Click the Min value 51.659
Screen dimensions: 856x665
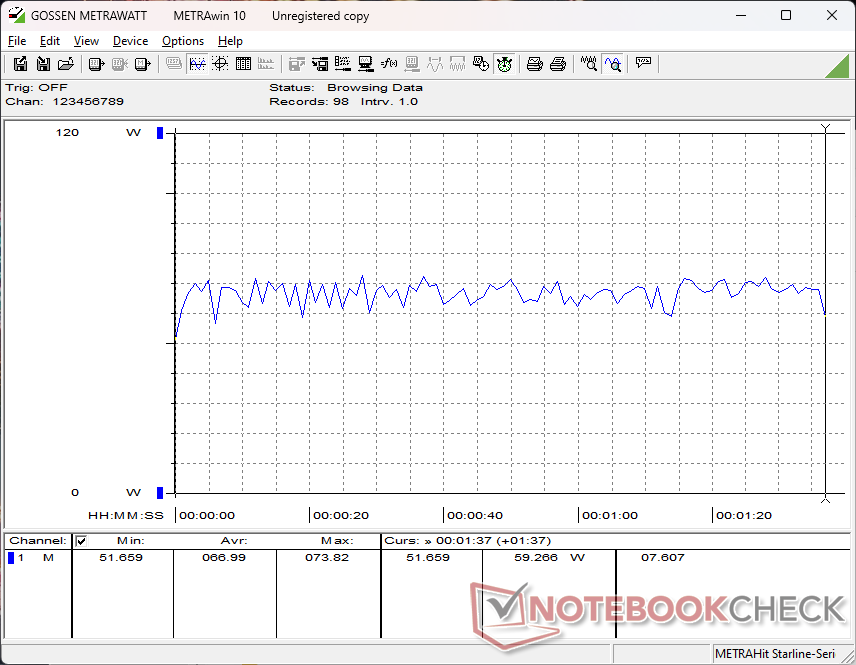(x=121, y=557)
